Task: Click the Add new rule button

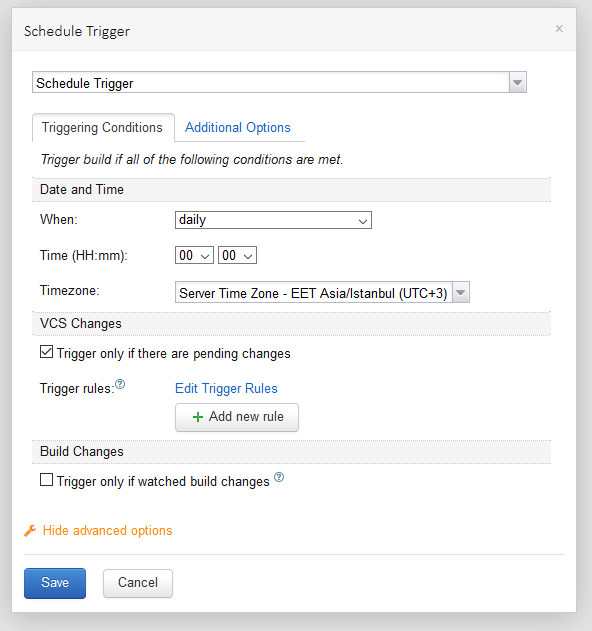Action: tap(237, 417)
